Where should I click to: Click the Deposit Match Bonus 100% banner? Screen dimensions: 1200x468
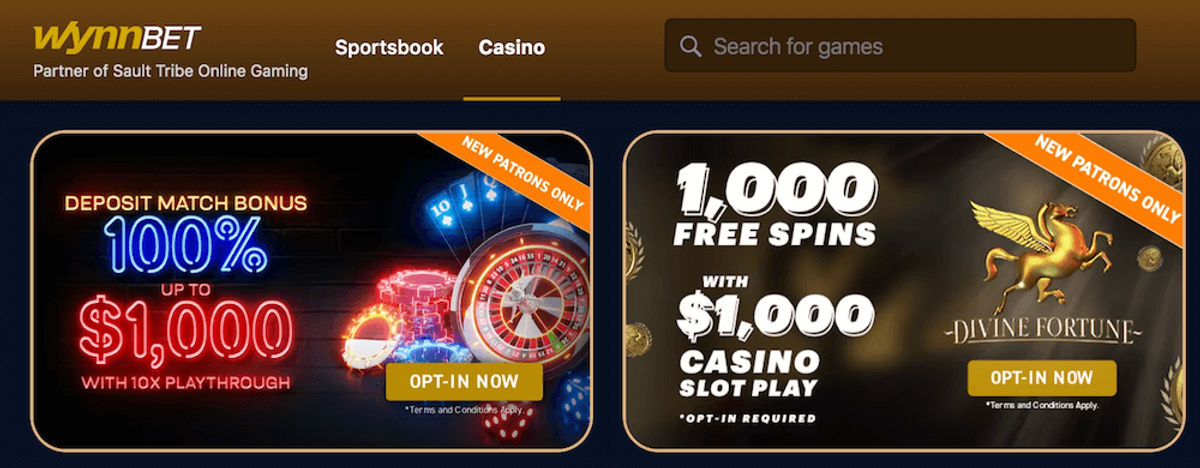coord(312,290)
